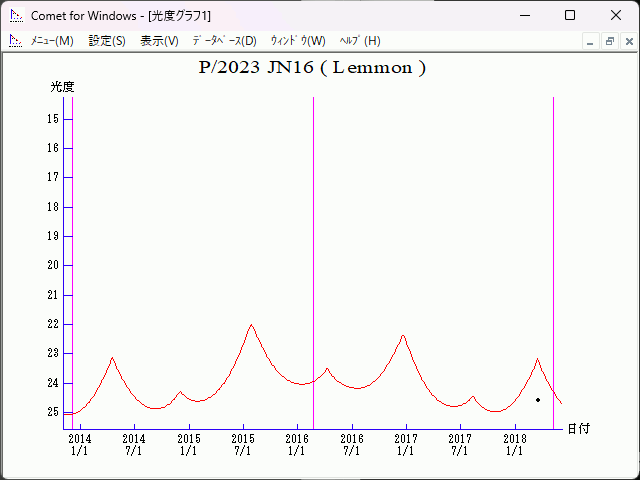640x480 pixels.
Task: Click the highest red curve peak near 2015 7/1
Action: click(251, 325)
